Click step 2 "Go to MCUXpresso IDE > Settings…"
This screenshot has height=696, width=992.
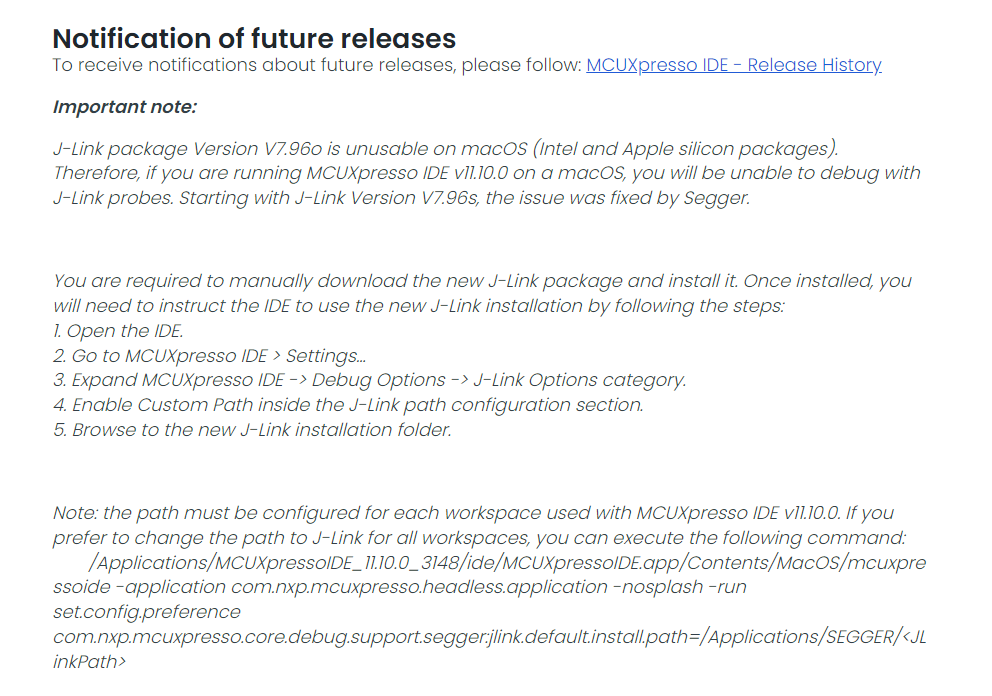(x=210, y=356)
